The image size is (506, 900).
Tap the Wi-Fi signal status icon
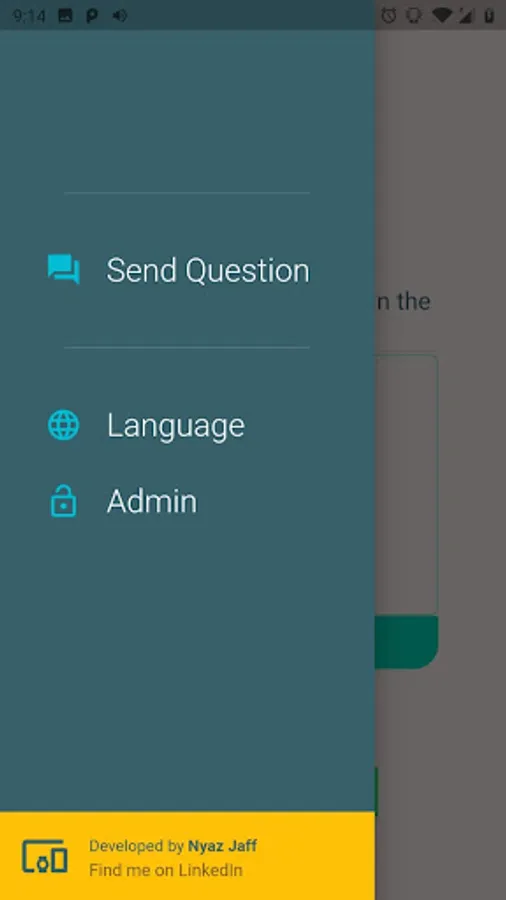441,15
